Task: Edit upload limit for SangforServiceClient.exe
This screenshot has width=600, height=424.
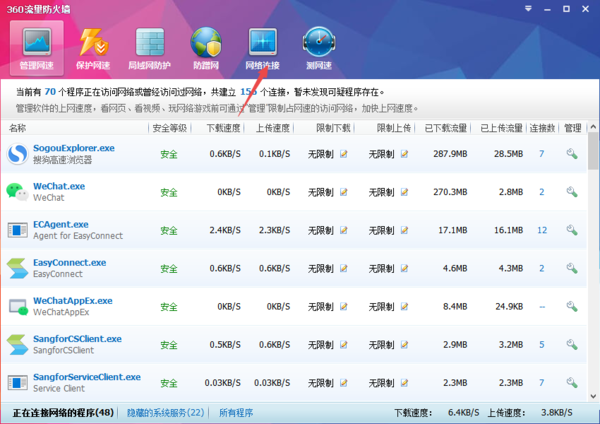Action: pyautogui.click(x=404, y=383)
